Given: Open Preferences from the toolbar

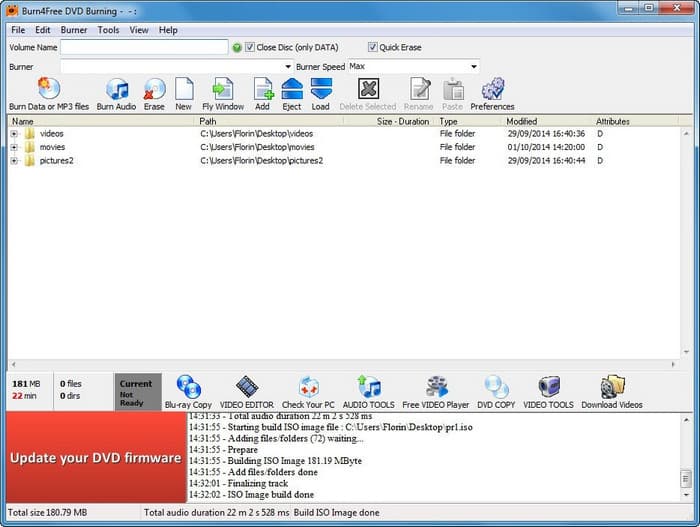Looking at the screenshot, I should coord(492,90).
